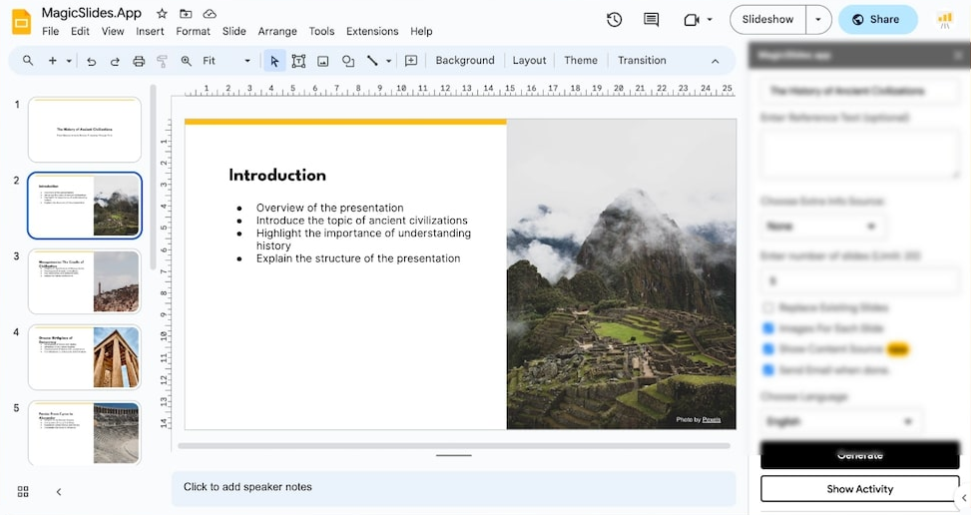Start the Slideshow

click(768, 20)
